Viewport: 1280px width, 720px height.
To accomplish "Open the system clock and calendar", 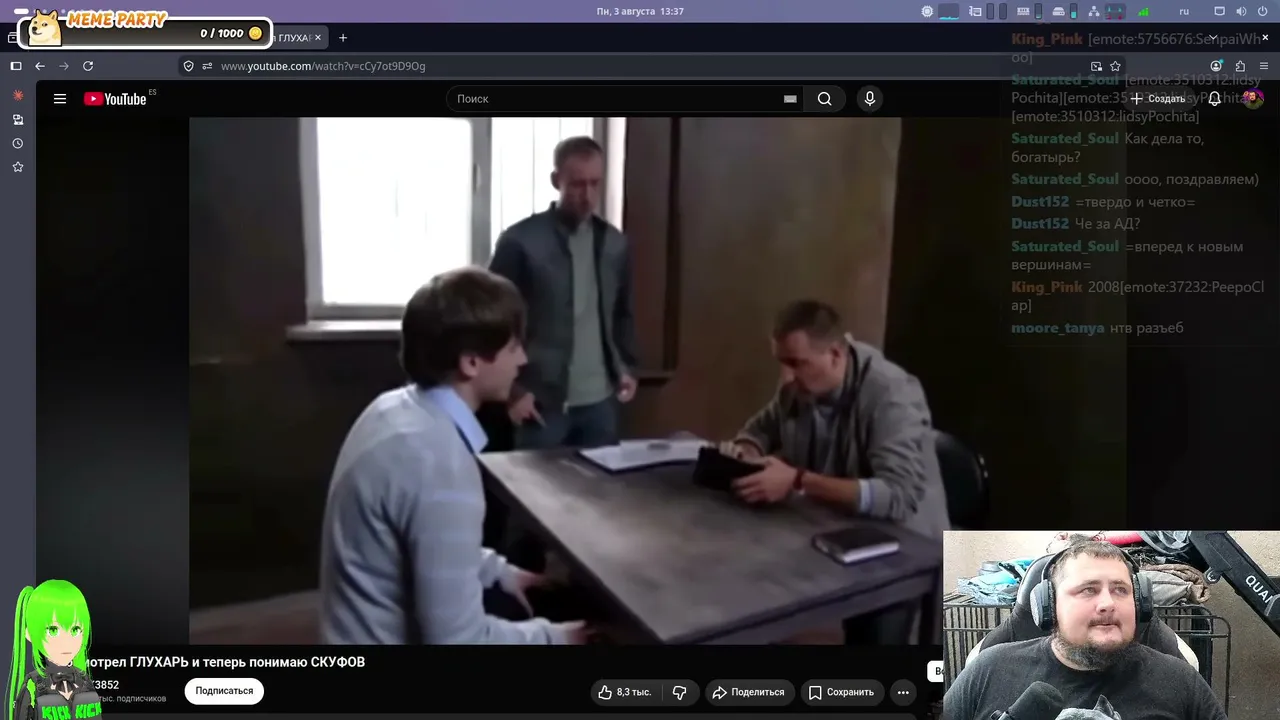I will [640, 11].
